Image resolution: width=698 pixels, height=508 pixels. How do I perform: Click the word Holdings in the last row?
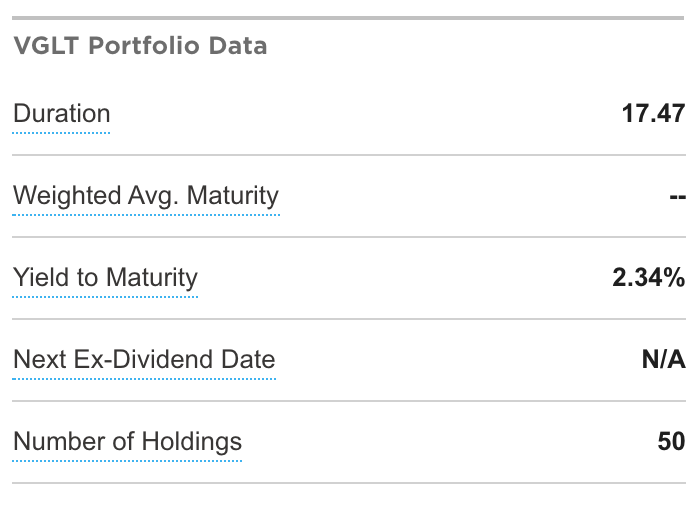(x=192, y=442)
